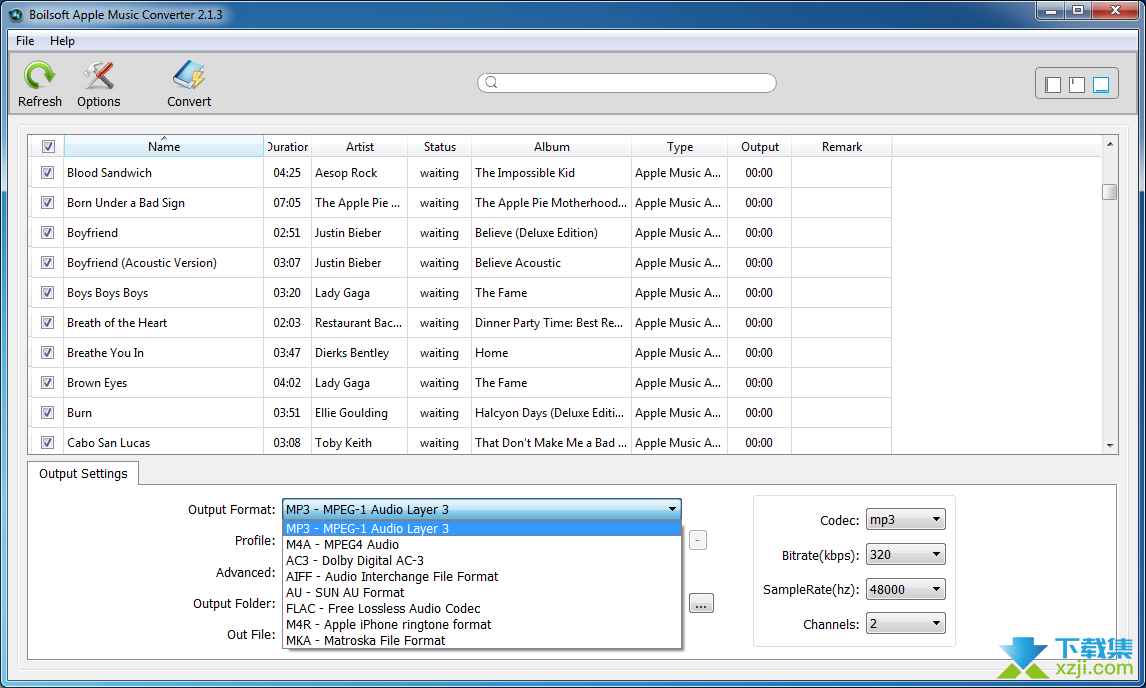Focus the search input field

[627, 83]
